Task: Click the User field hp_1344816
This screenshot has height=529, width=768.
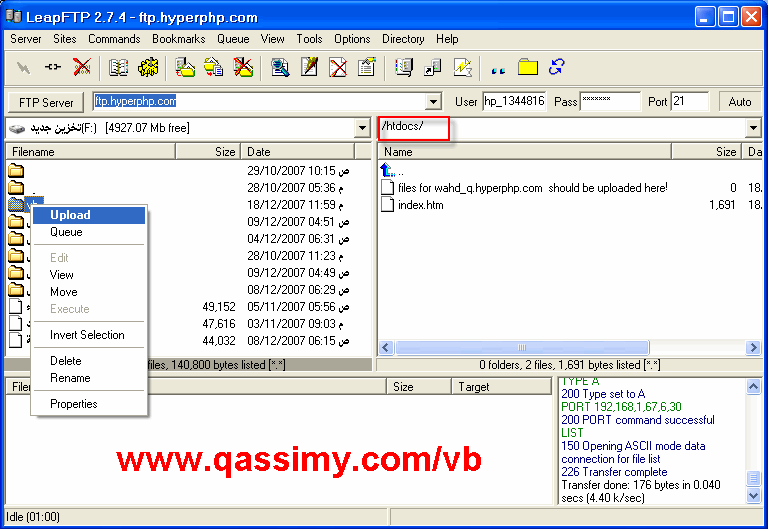Action: coord(514,101)
